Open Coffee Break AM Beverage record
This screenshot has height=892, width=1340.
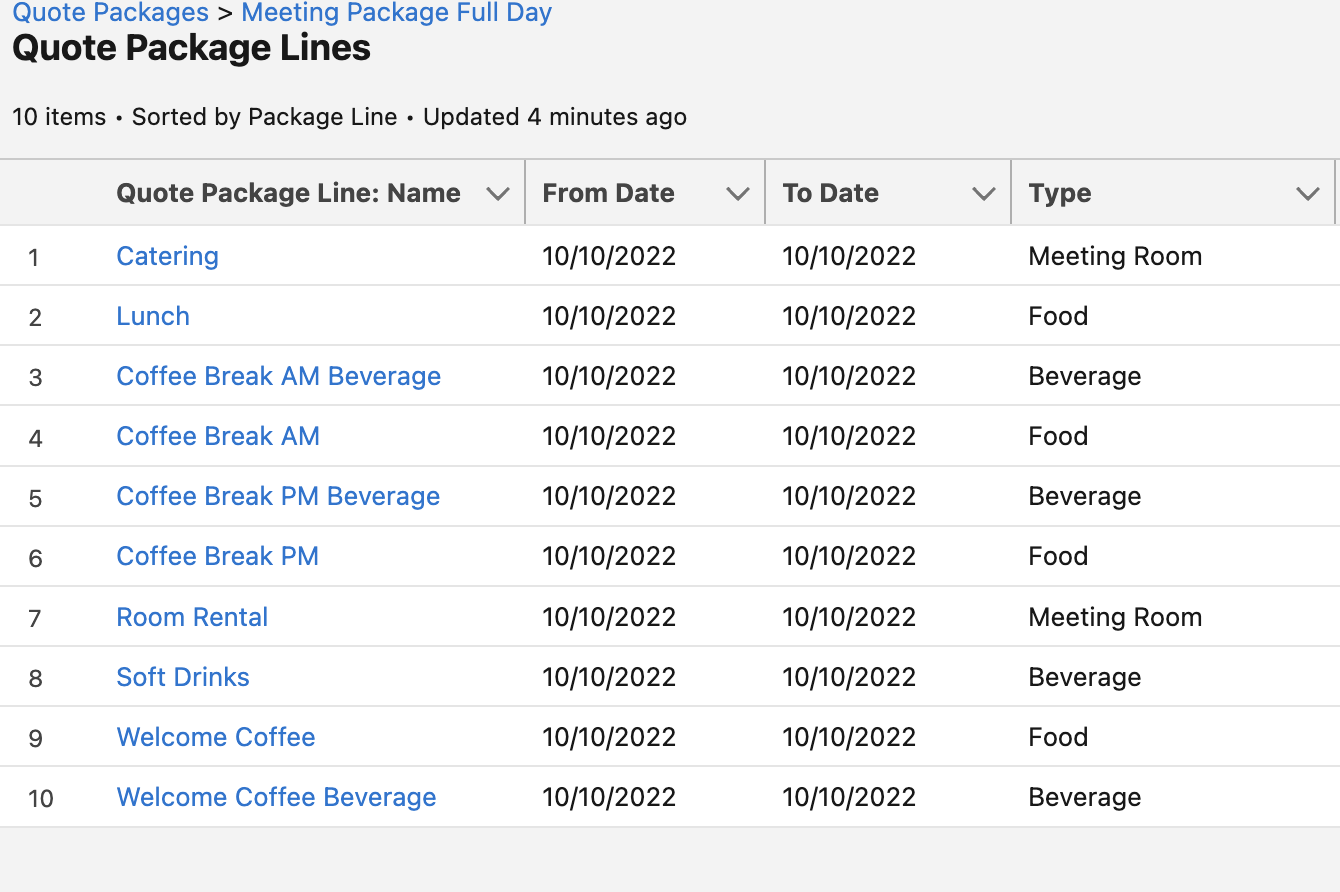pyautogui.click(x=278, y=376)
